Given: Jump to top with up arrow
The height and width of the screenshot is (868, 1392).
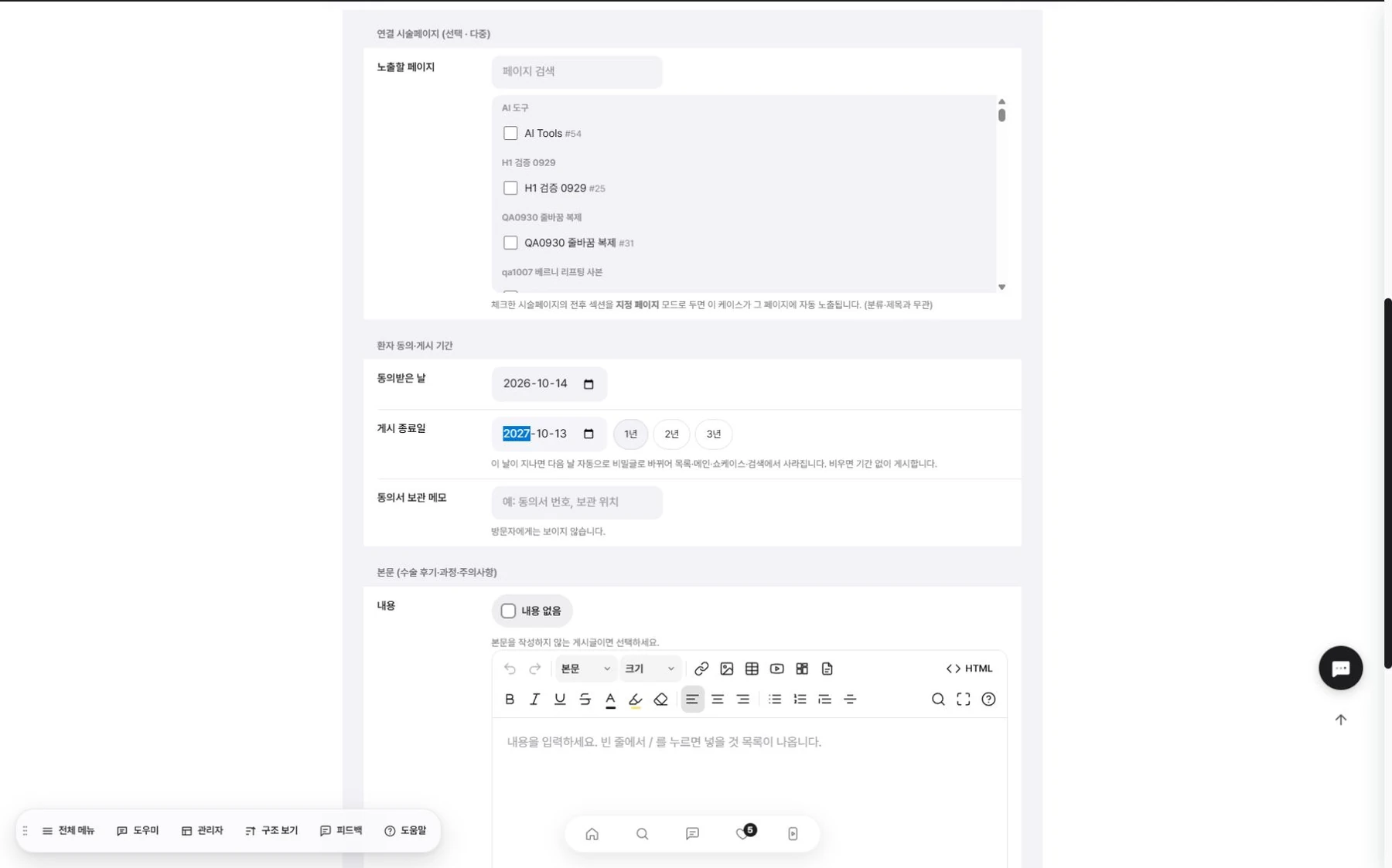Looking at the screenshot, I should [x=1340, y=720].
